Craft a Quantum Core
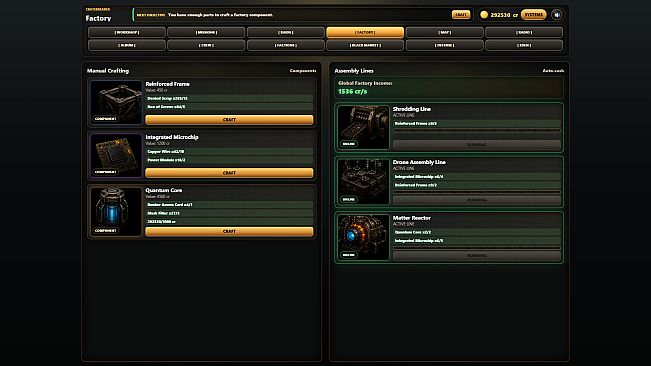Screen dimensions: 651x366 229,232
